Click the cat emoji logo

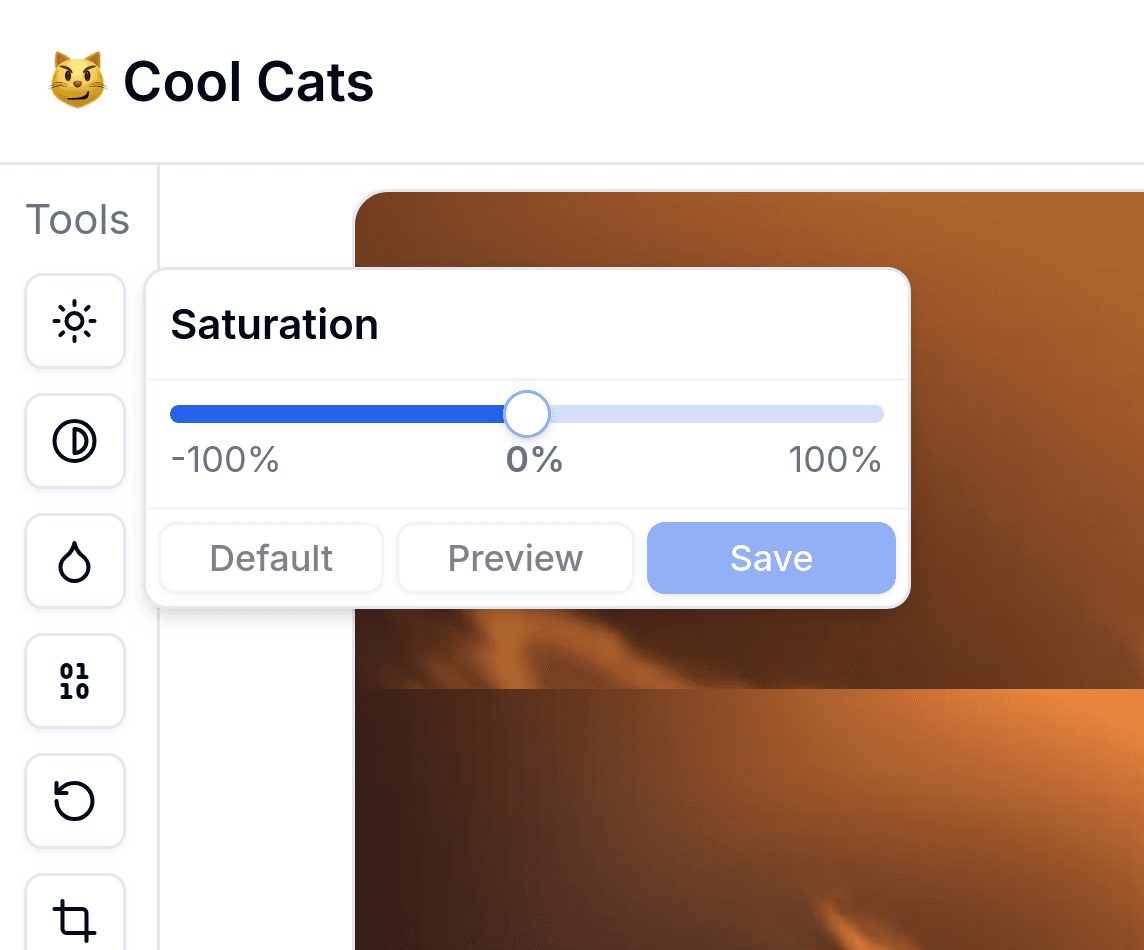(77, 80)
